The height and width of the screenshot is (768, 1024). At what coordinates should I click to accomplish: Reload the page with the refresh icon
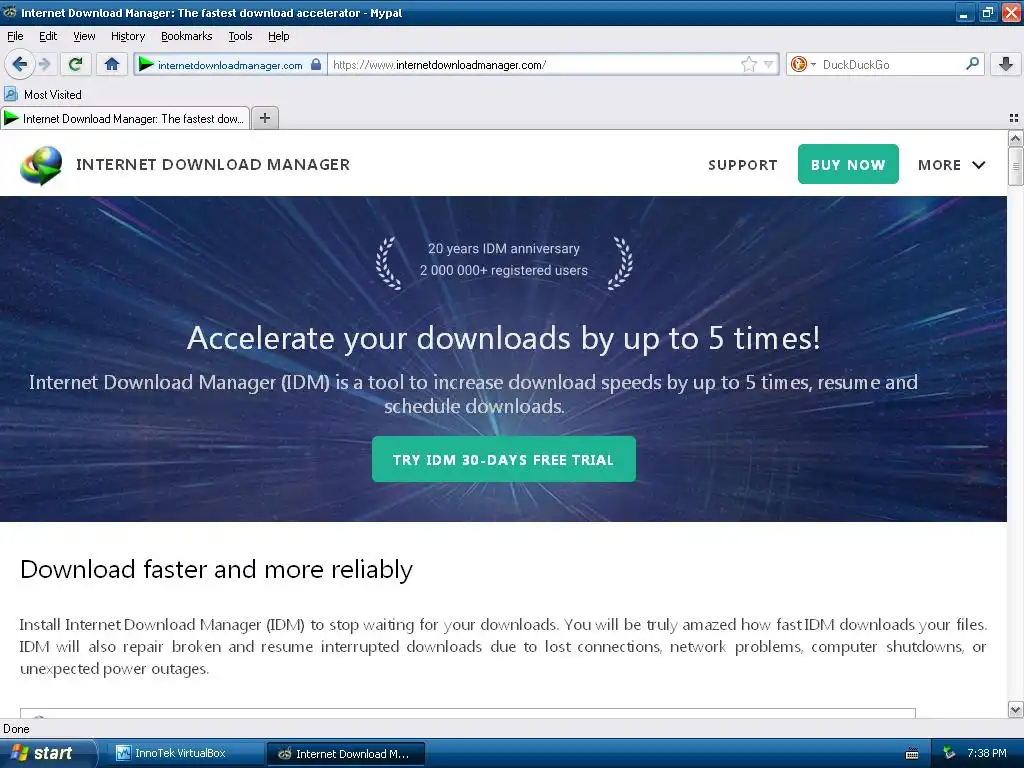(x=76, y=64)
